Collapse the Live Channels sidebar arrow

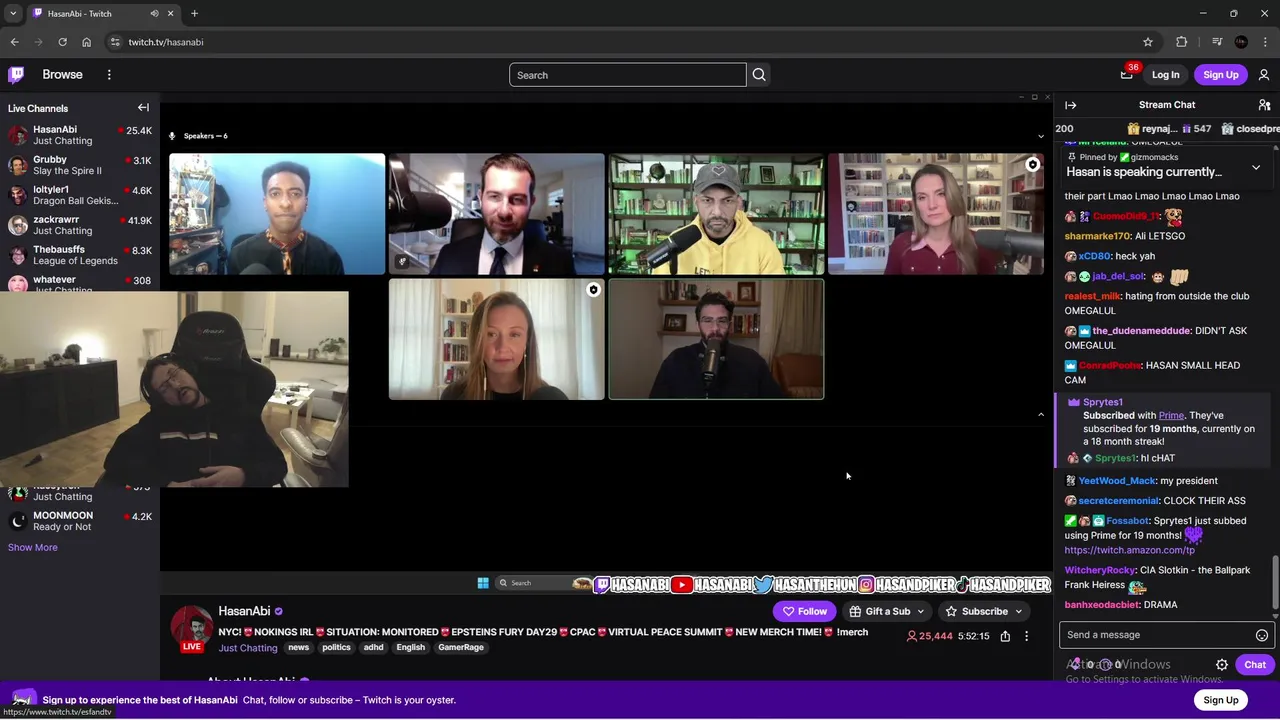coord(143,108)
